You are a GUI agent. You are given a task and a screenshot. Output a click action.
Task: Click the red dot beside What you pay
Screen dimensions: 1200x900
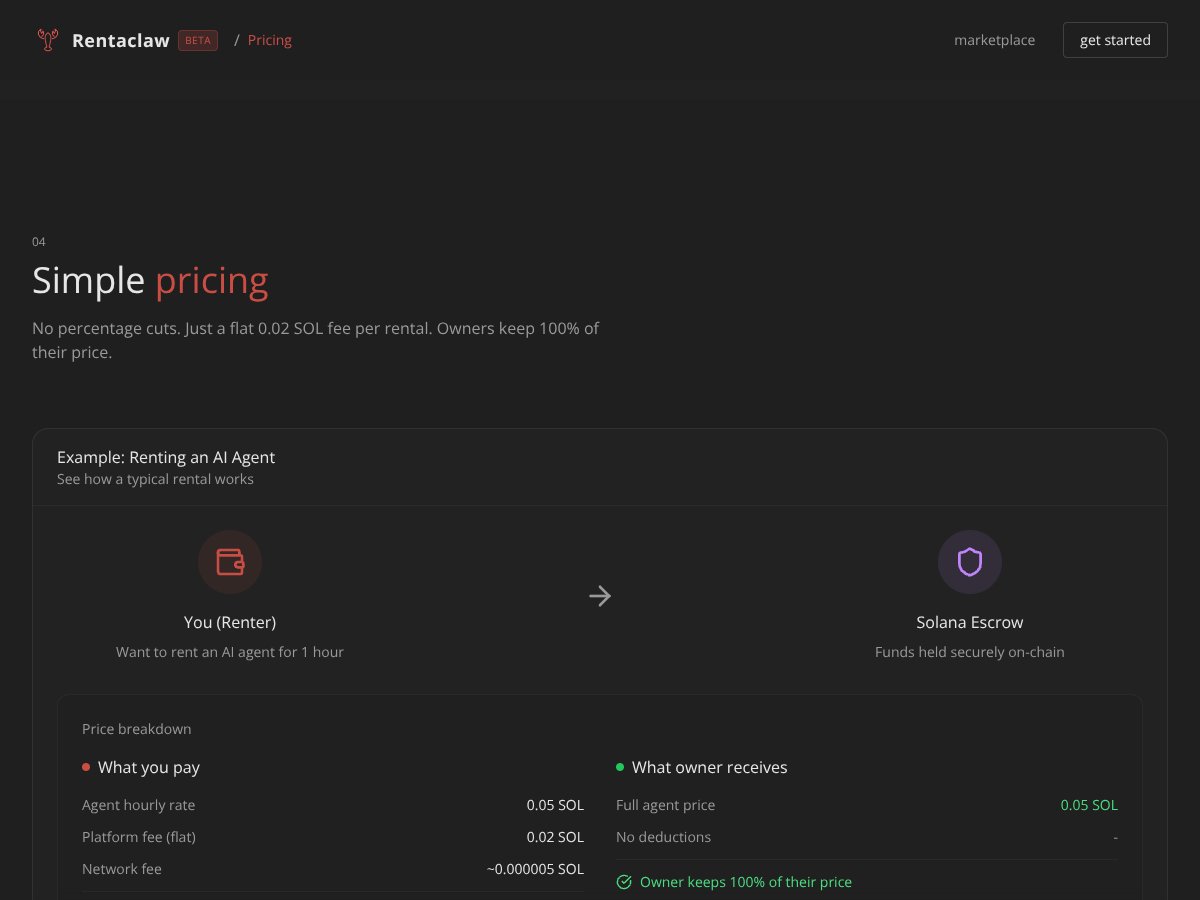tap(85, 767)
